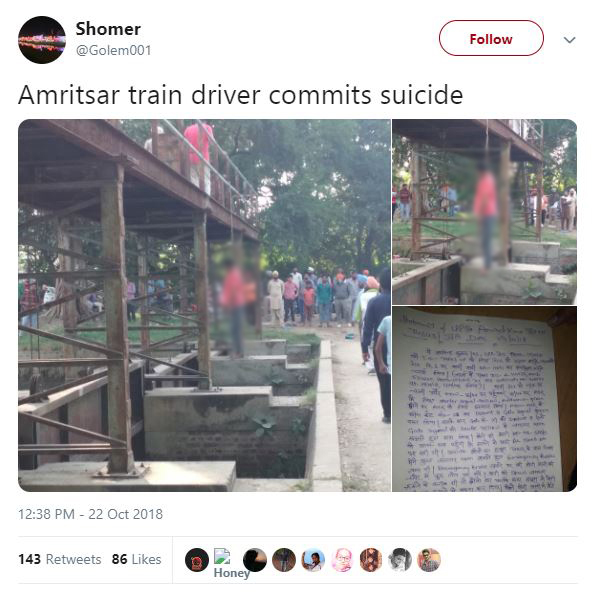Image resolution: width=615 pixels, height=596 pixels.
Task: Open the first liker's dark red avatar
Action: tap(197, 560)
